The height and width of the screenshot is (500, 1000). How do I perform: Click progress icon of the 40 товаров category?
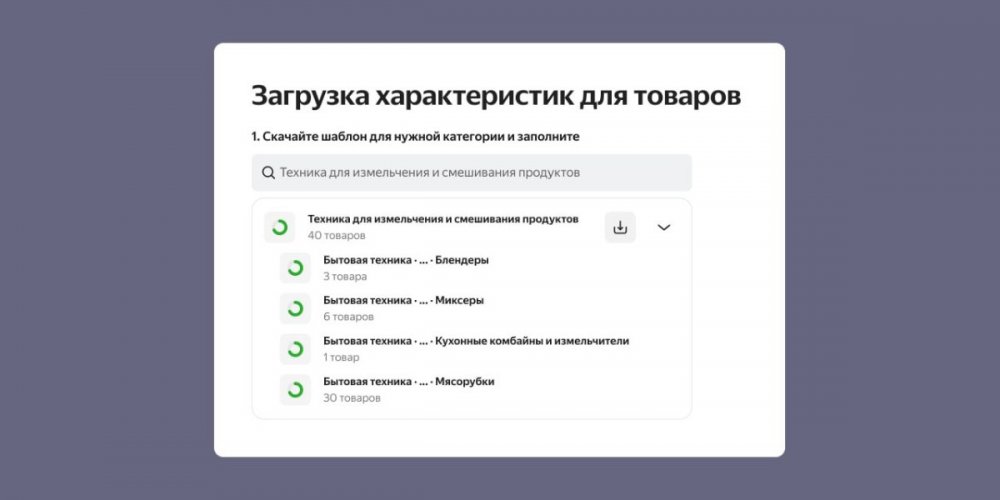[x=280, y=227]
